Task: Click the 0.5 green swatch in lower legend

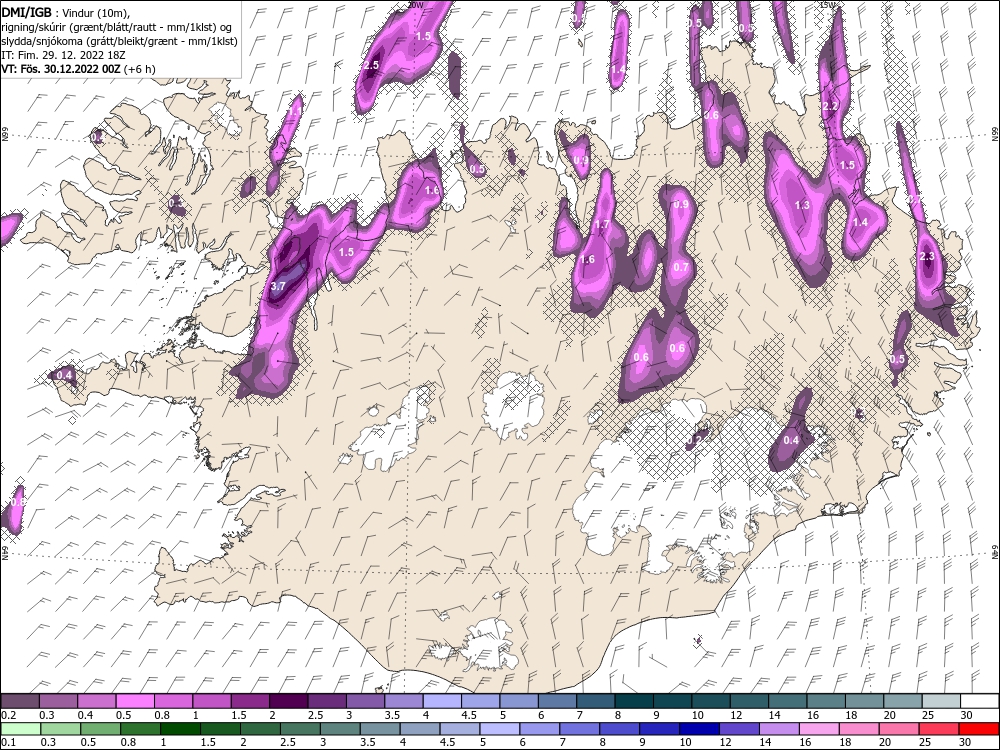Action: tap(101, 730)
